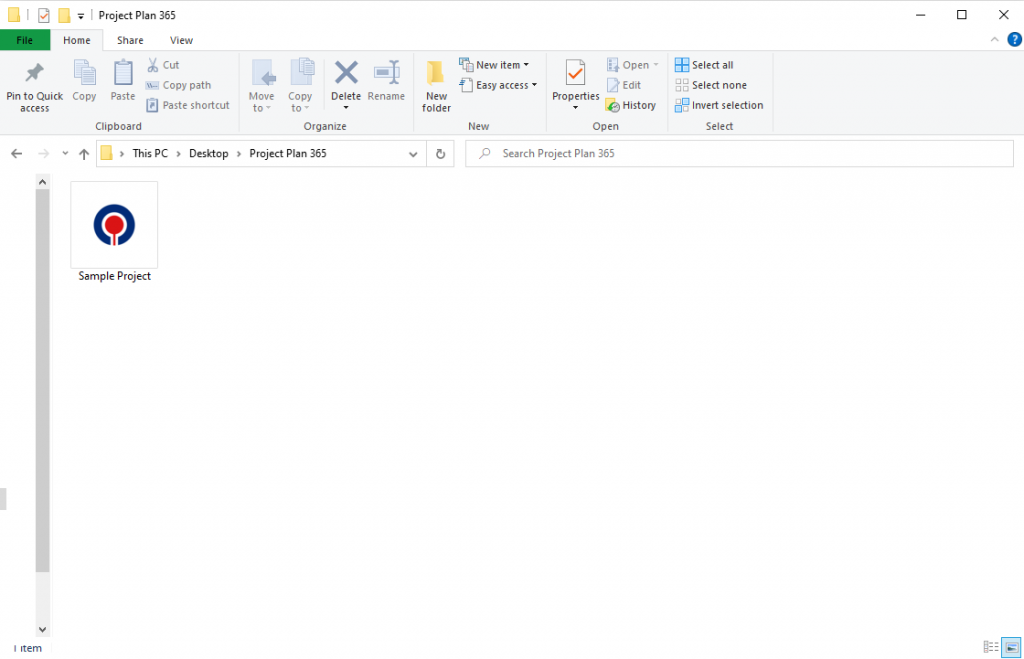Click the Paste clipboard icon

(123, 73)
